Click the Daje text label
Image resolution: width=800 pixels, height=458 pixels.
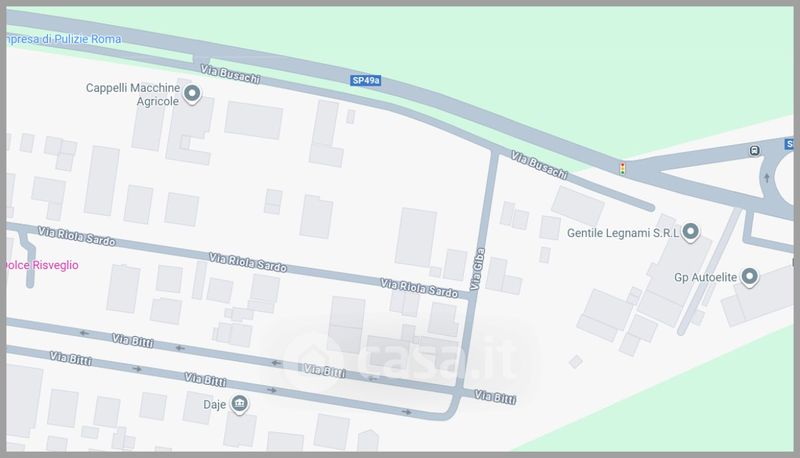(214, 405)
